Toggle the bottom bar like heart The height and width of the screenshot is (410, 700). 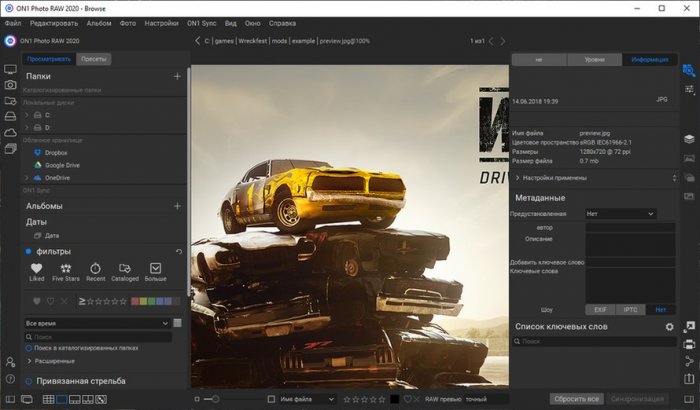click(408, 399)
